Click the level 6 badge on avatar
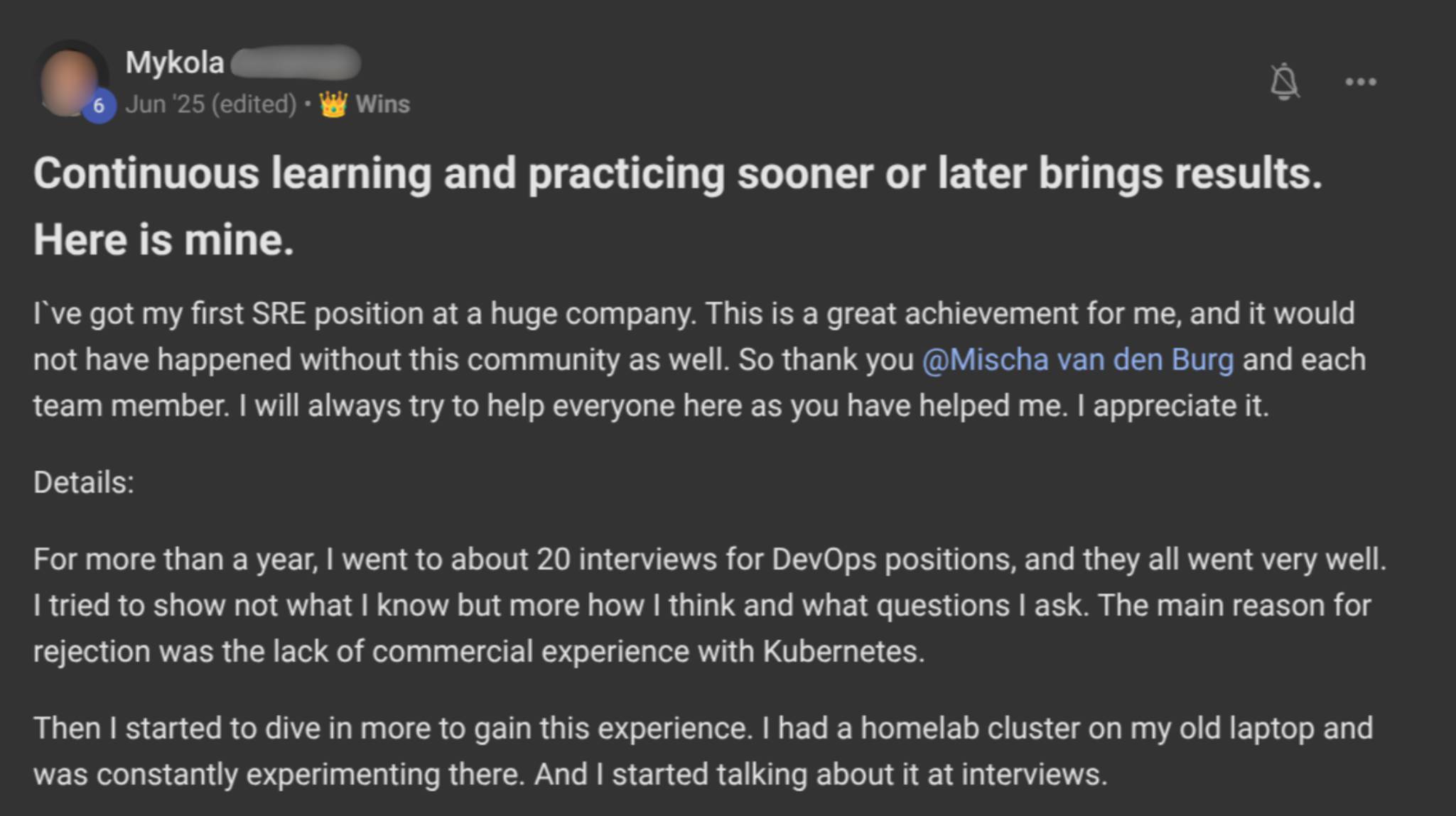Viewport: 1456px width, 816px height. click(99, 107)
